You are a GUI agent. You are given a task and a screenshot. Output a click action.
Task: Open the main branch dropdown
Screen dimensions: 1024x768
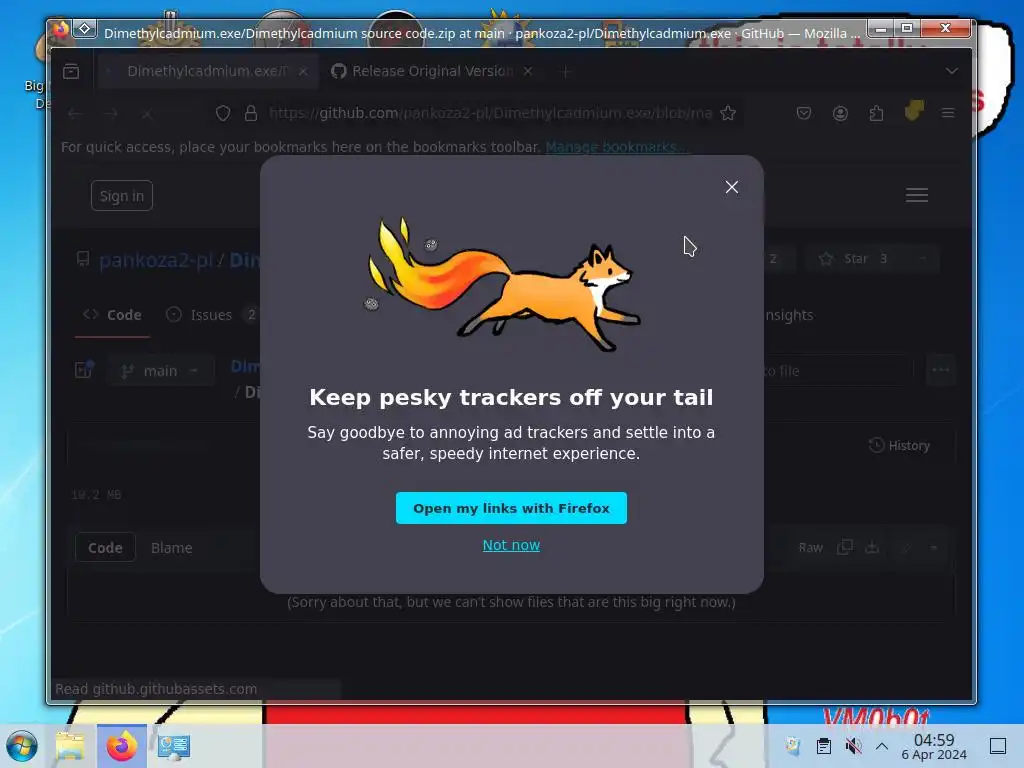click(x=161, y=371)
